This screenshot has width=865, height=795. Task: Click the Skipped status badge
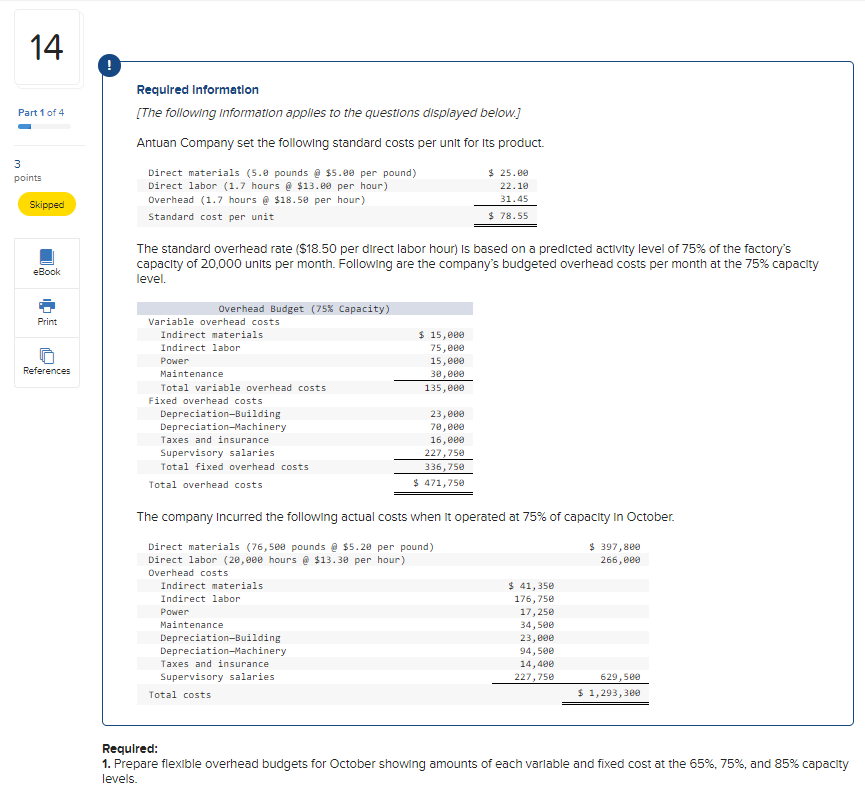[47, 204]
